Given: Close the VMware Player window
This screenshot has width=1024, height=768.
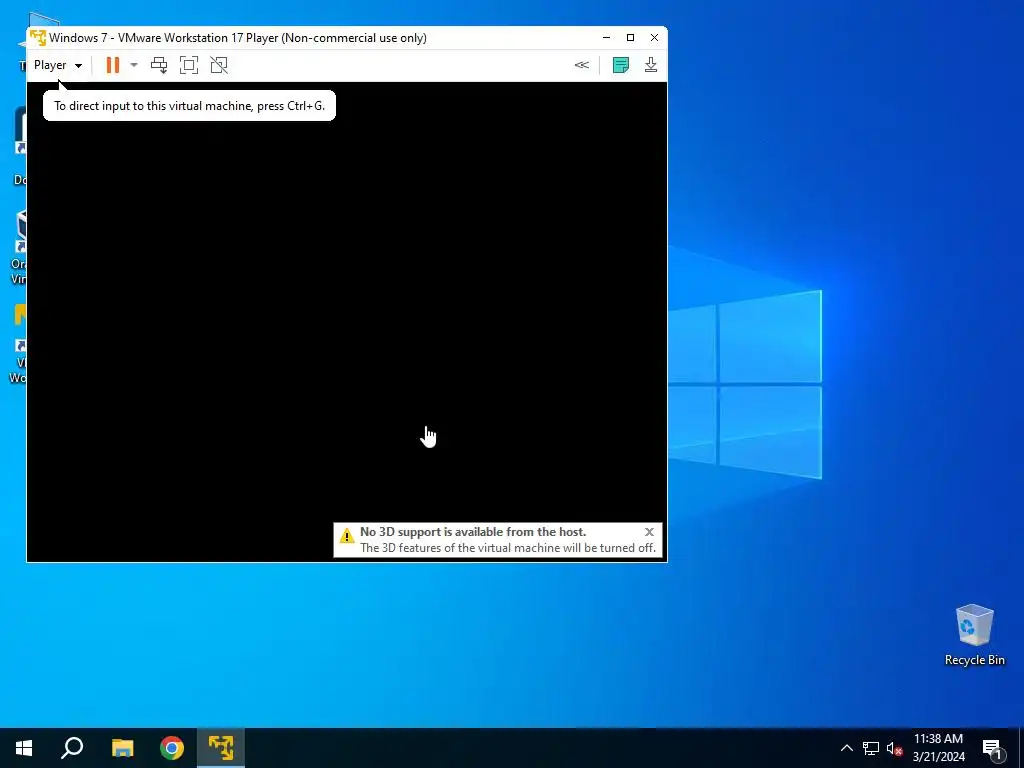Looking at the screenshot, I should pyautogui.click(x=654, y=38).
